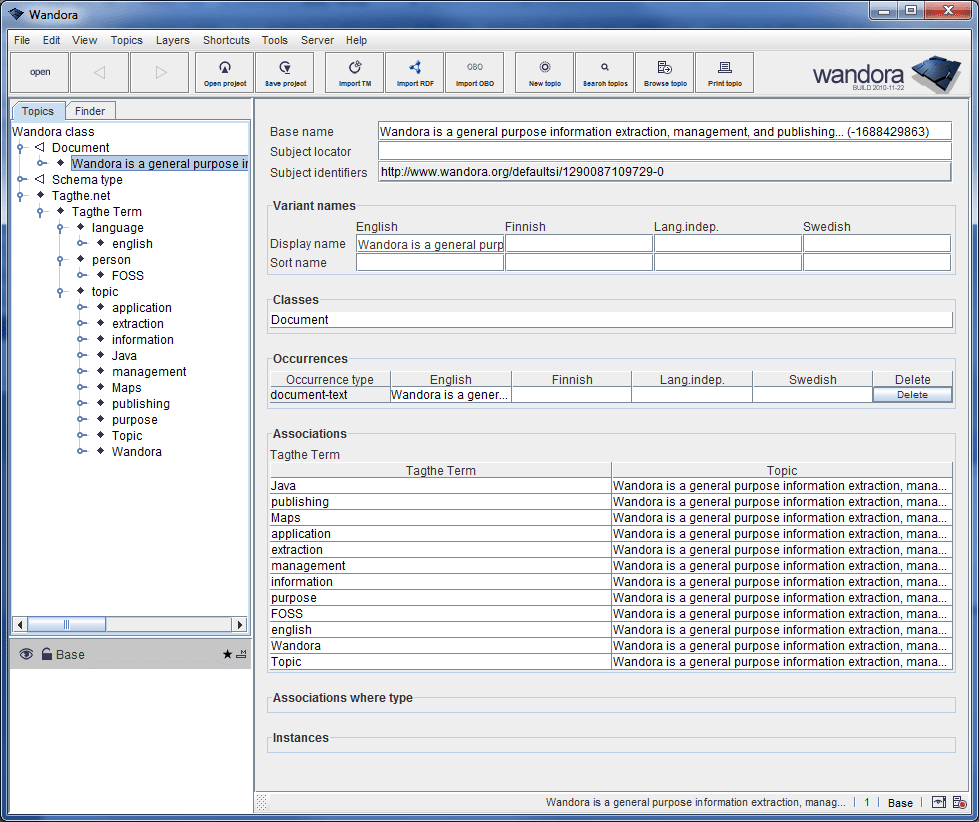
Task: Delete the document-text occurrence
Action: (911, 395)
